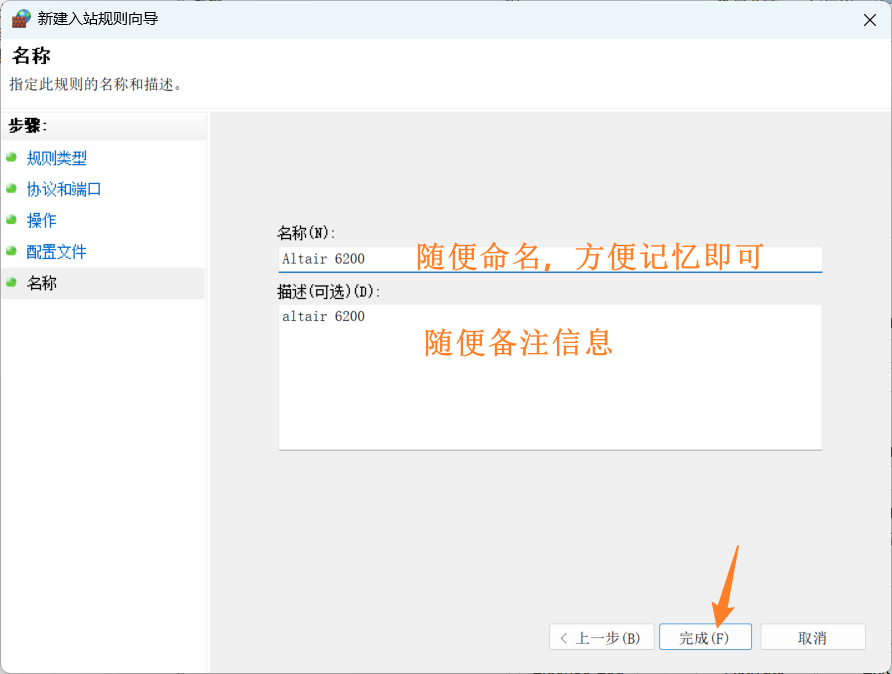892x674 pixels.
Task: Click the green bullet beside 配置文件
Action: point(11,251)
